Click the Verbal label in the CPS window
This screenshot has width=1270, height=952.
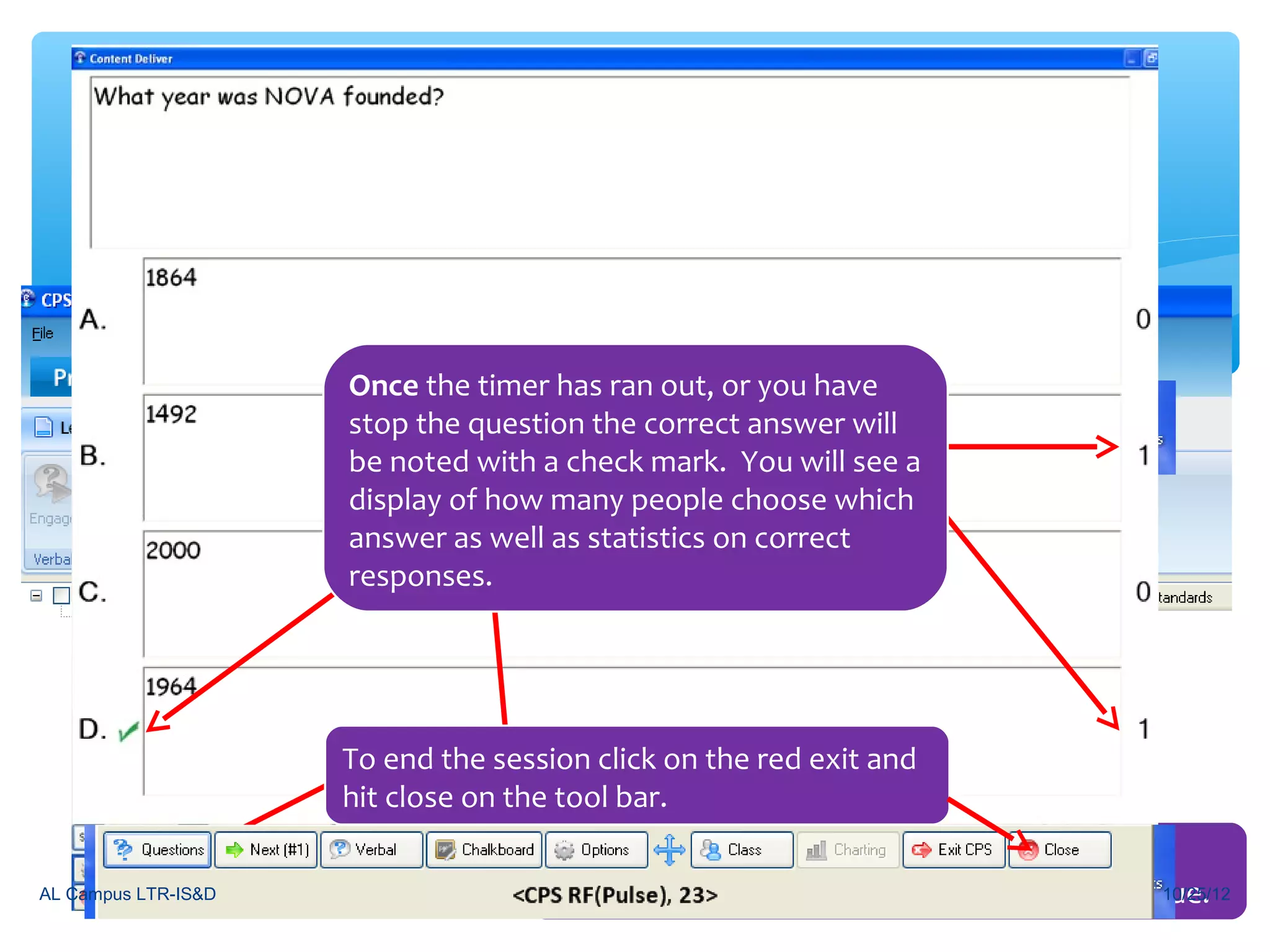click(51, 559)
